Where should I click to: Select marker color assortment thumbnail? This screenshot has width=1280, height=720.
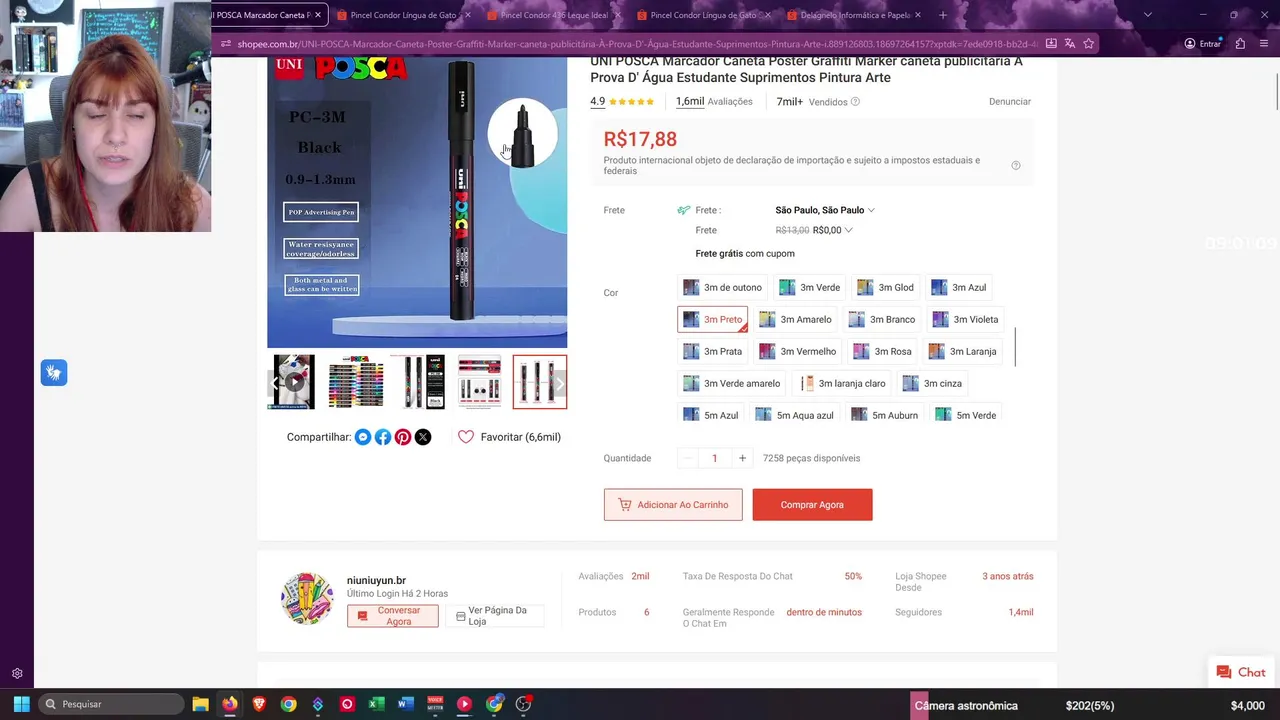coord(356,382)
